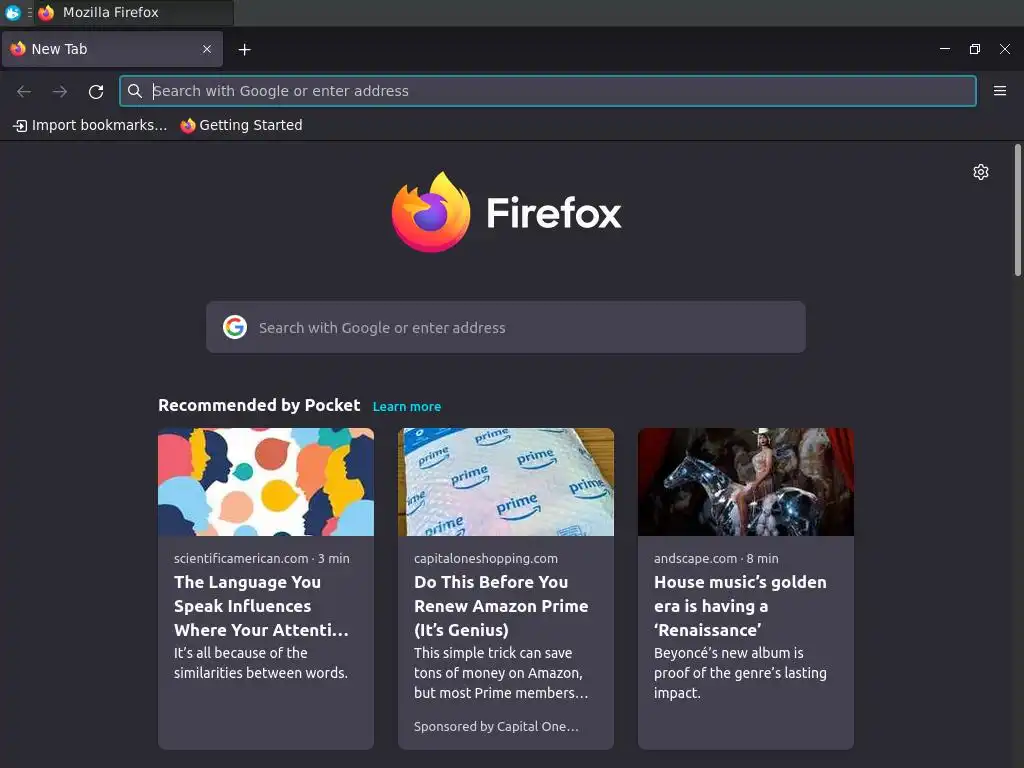
Task: Click the back navigation arrow
Action: (x=24, y=91)
